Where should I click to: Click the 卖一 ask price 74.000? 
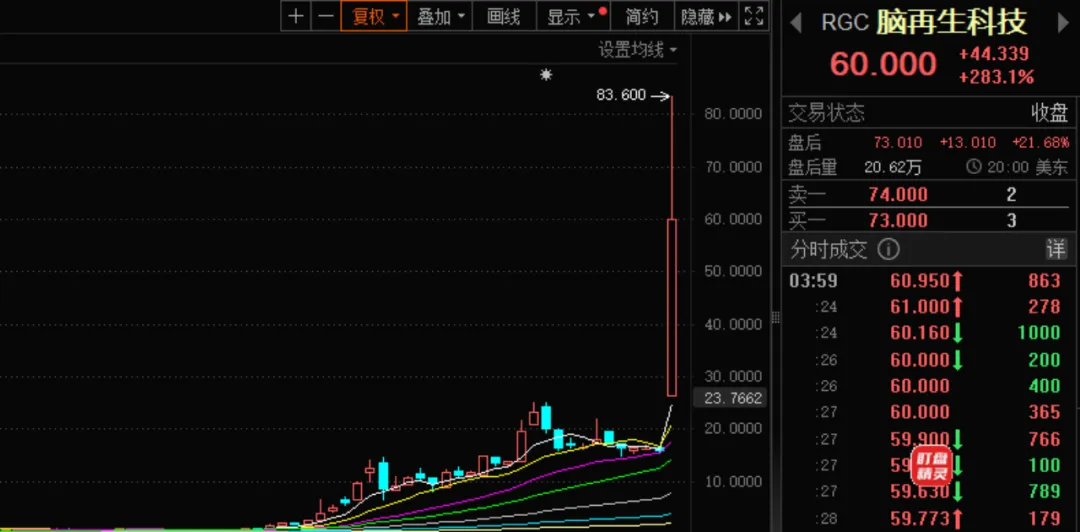coord(898,195)
